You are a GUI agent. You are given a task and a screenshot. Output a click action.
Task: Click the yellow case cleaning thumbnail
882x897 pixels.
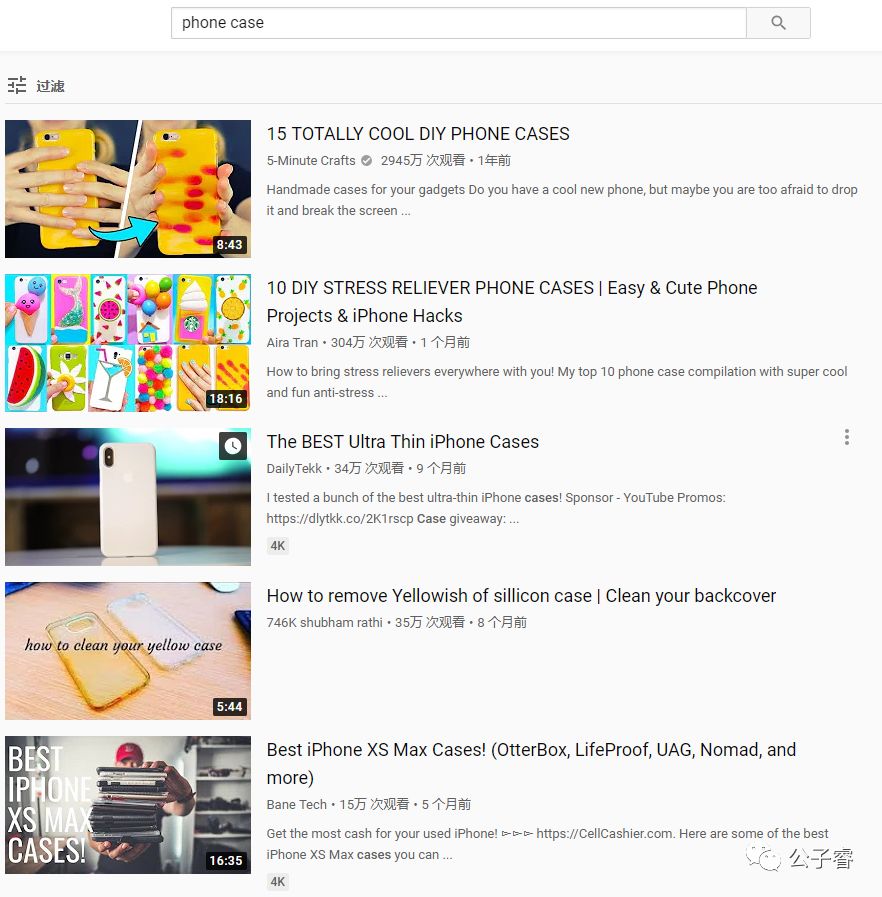click(x=128, y=651)
